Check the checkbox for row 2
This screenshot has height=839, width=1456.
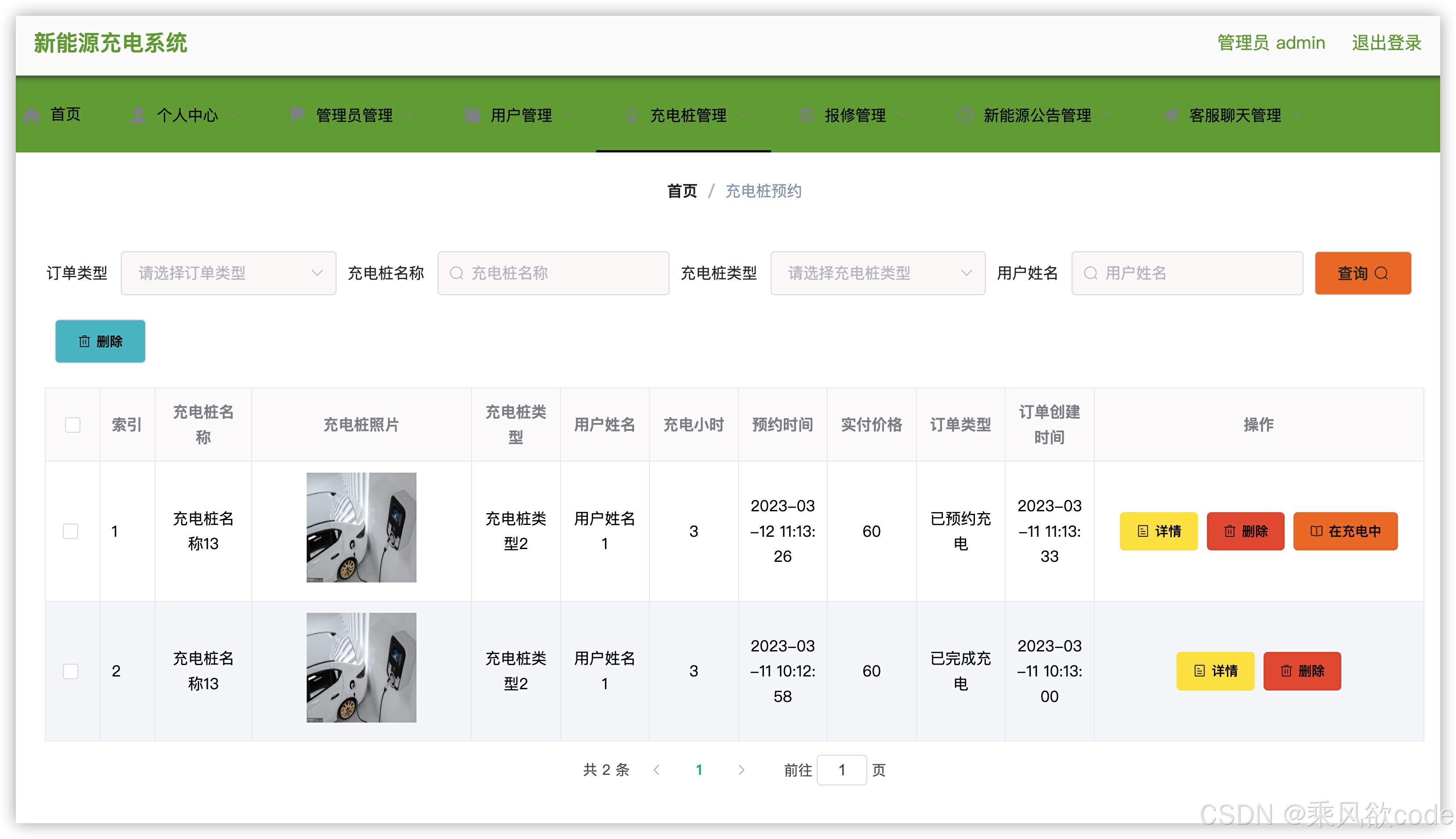[71, 671]
